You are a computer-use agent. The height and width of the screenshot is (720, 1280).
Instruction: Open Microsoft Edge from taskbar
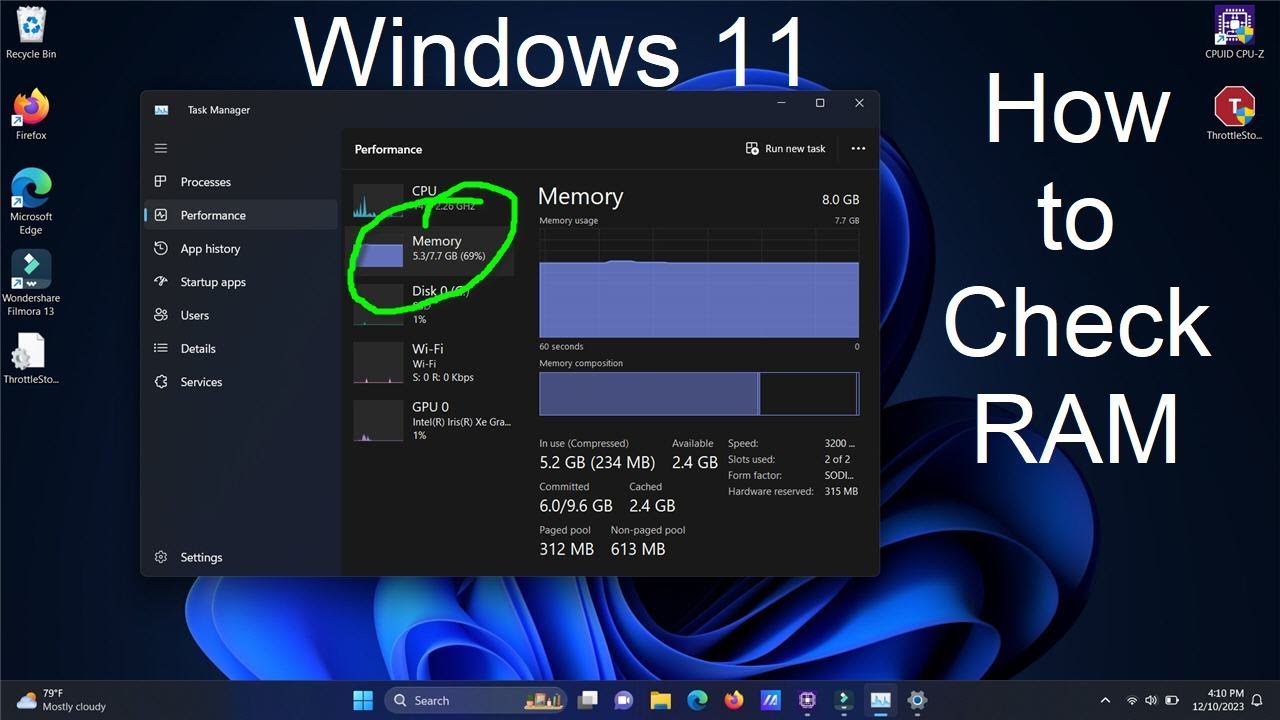pyautogui.click(x=697, y=700)
